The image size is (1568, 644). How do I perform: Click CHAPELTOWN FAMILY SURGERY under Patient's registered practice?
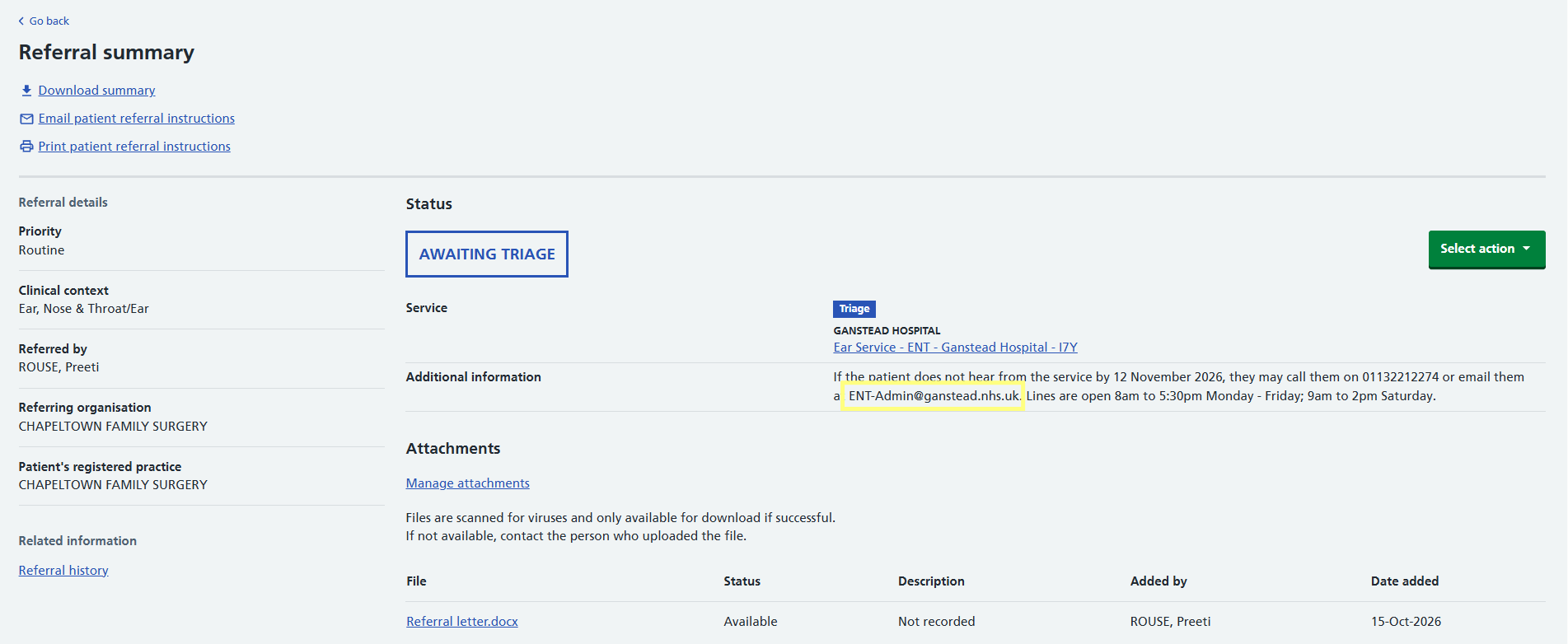(113, 485)
